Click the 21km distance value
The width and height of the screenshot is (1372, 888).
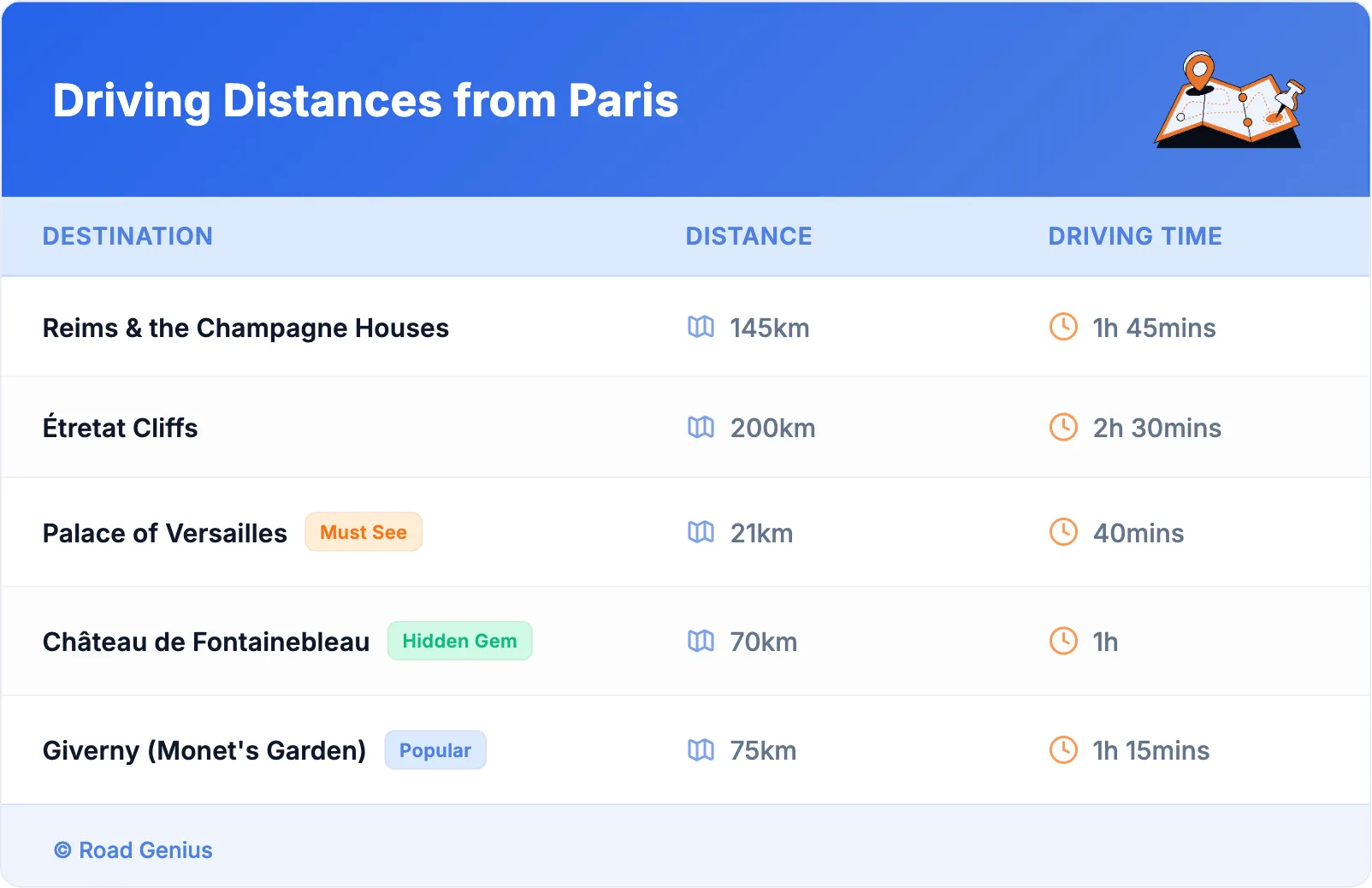click(x=761, y=533)
